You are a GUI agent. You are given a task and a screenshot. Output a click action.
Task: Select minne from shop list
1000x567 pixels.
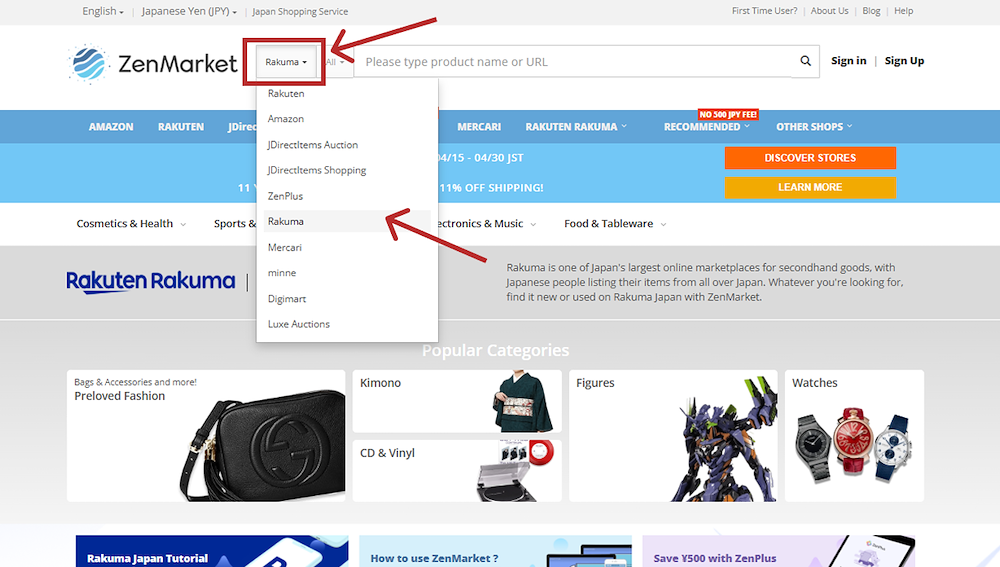coord(347,273)
